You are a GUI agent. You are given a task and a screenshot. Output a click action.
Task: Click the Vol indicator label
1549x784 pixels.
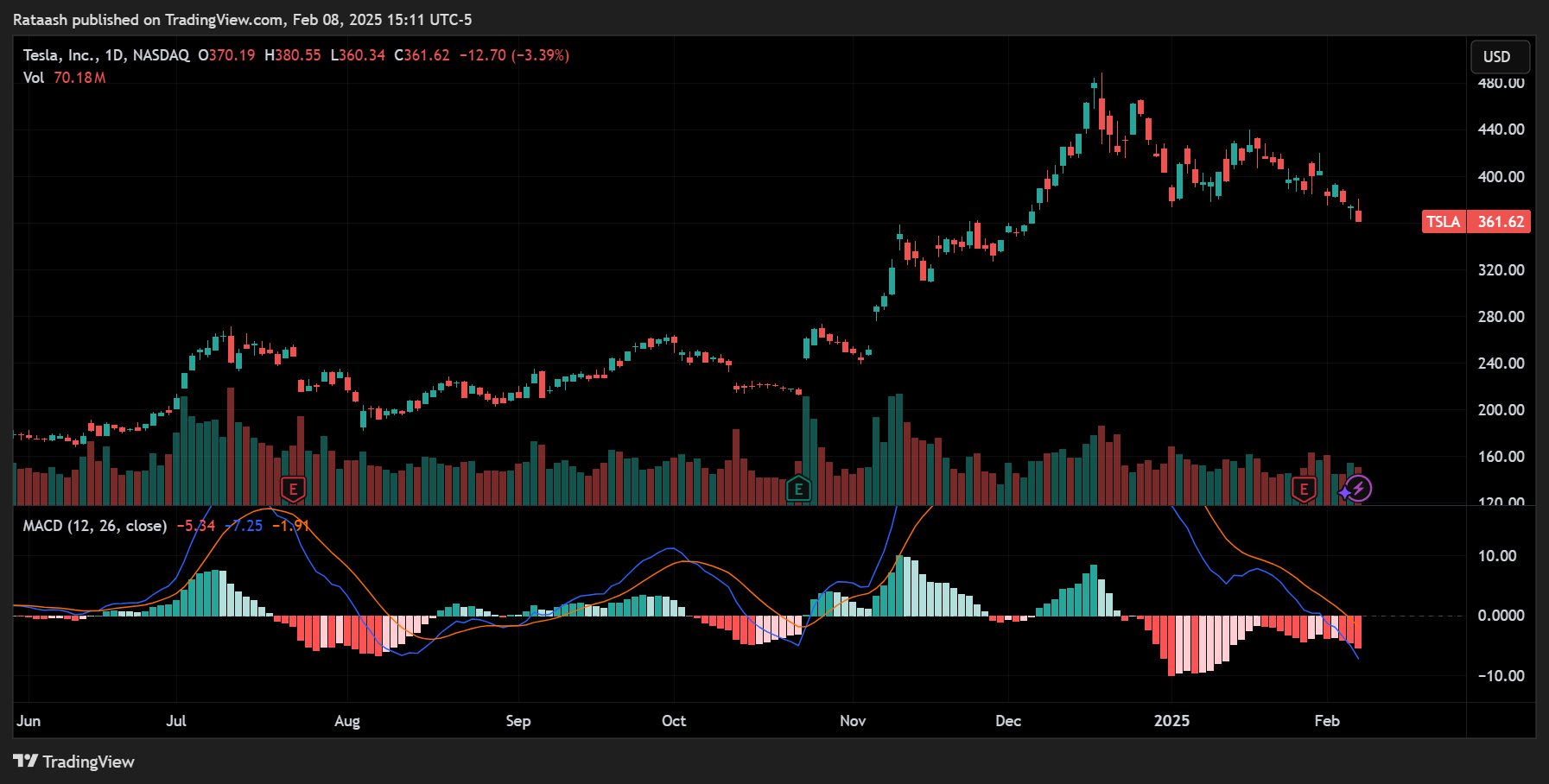click(34, 78)
